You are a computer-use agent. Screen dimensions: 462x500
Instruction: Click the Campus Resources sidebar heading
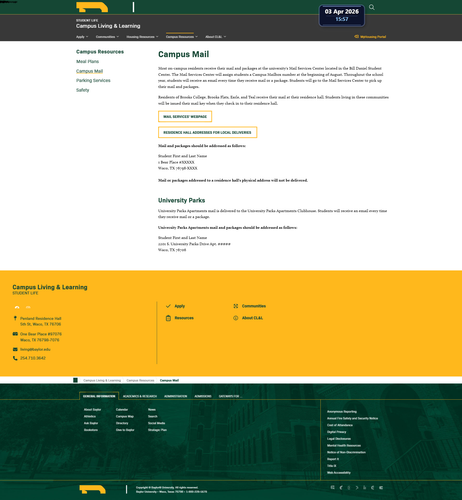coord(100,52)
